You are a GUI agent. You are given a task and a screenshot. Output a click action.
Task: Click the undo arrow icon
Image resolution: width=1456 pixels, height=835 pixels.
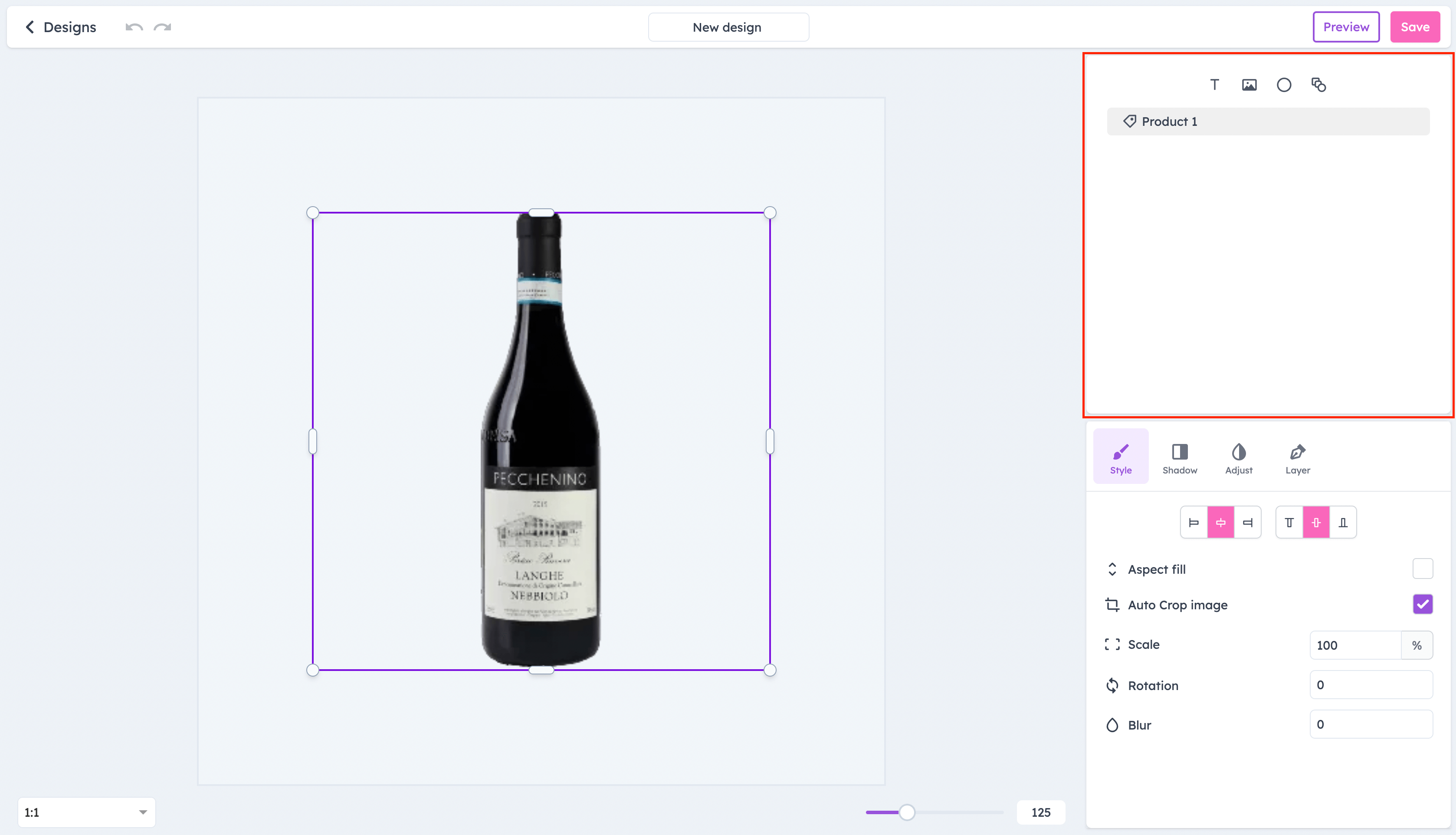134,27
